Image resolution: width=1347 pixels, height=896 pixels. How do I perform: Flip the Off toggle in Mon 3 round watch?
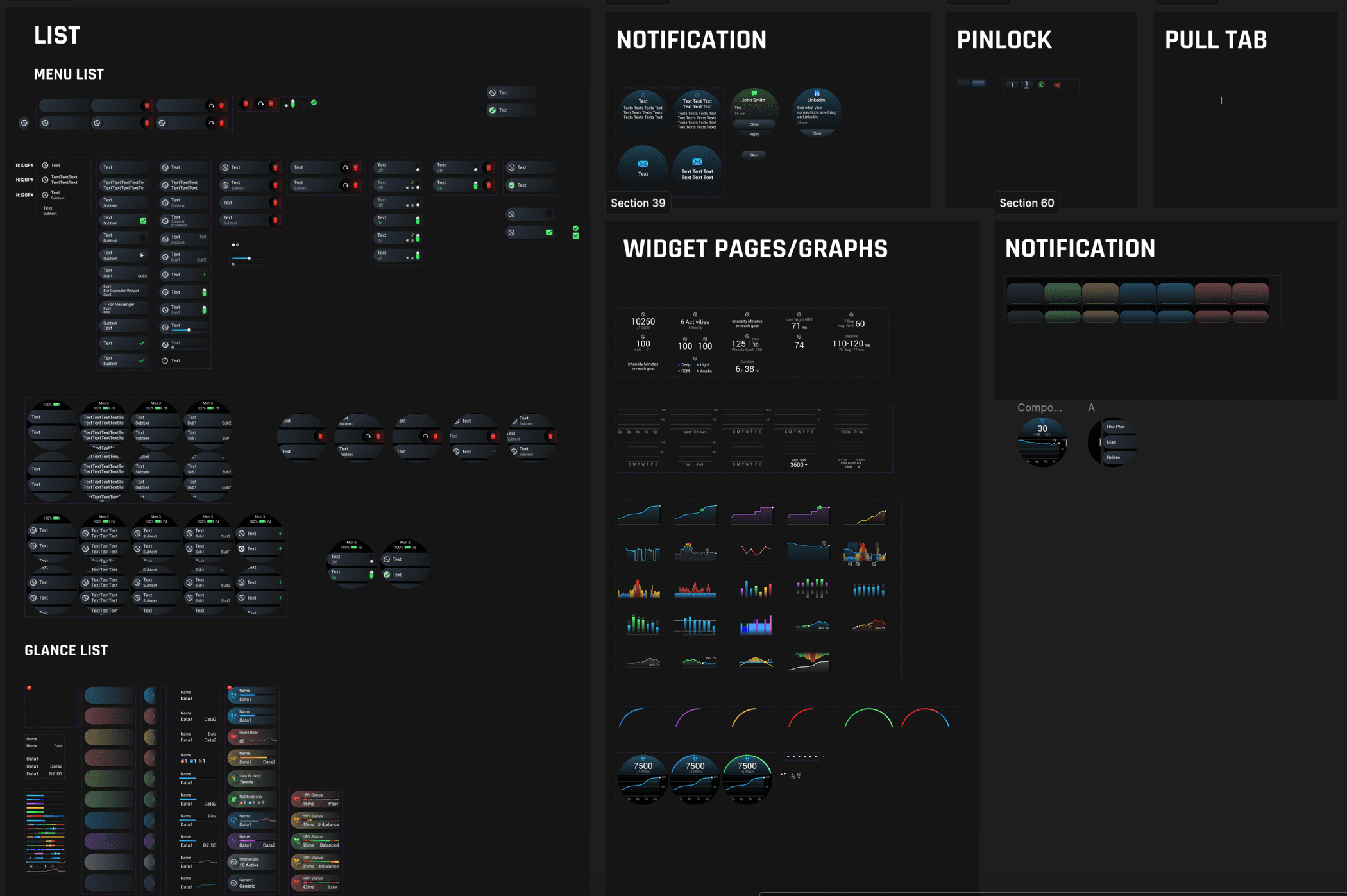371,561
